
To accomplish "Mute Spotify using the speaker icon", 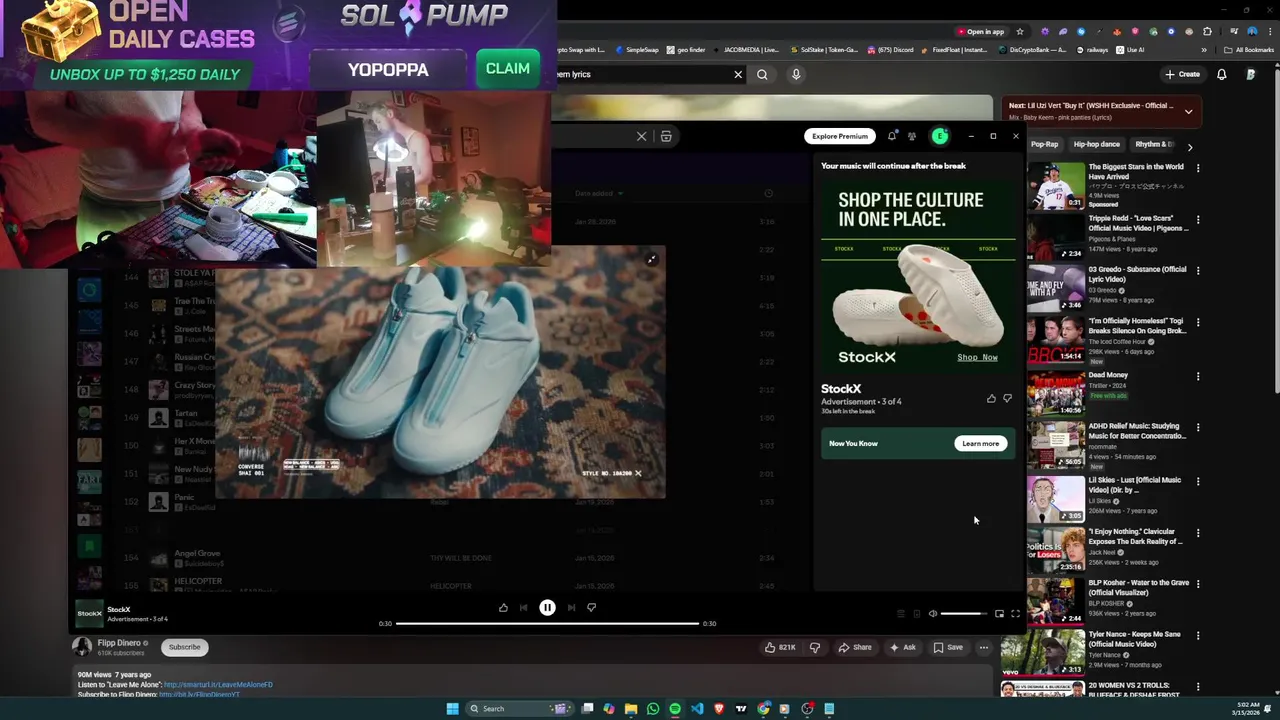I will click(932, 614).
